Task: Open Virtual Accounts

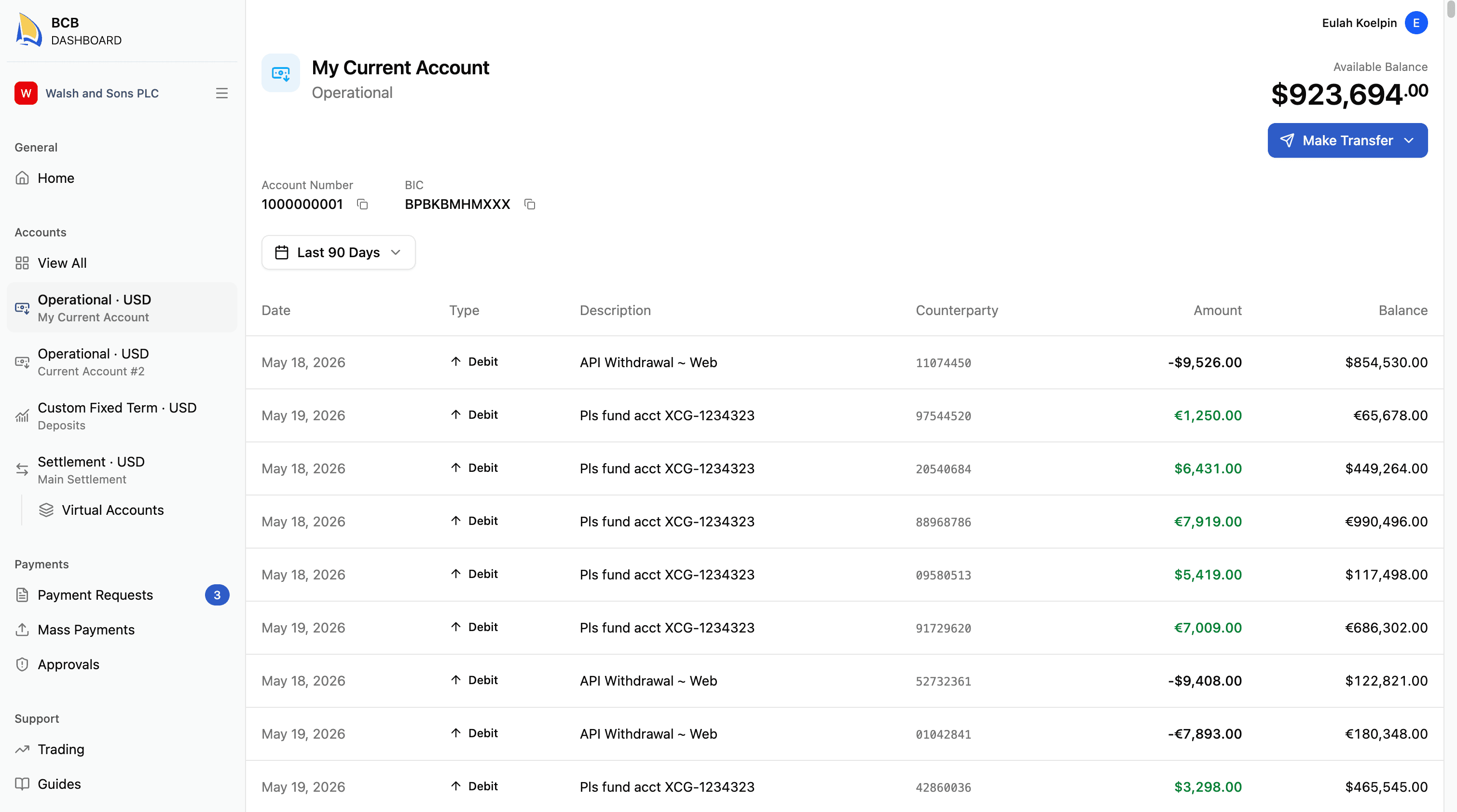Action: 134,510
